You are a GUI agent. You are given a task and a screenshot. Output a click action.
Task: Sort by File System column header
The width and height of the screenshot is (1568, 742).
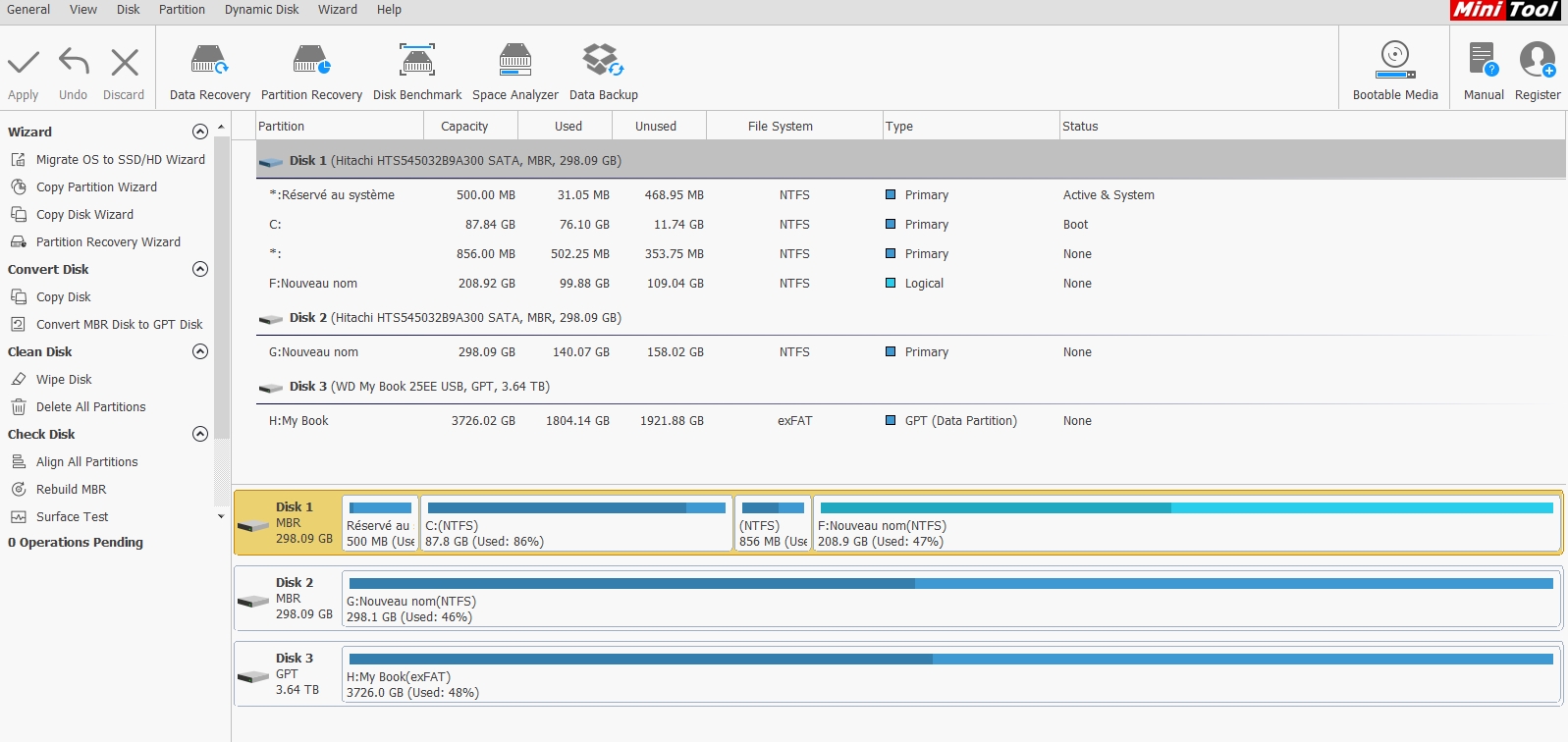pos(794,126)
